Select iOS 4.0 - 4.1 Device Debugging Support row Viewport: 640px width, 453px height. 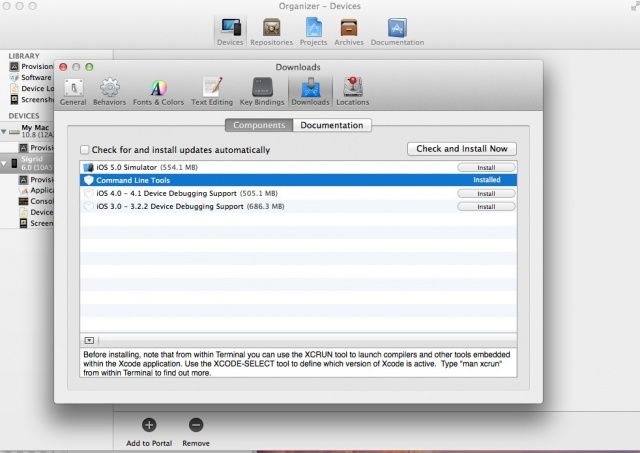click(x=298, y=193)
